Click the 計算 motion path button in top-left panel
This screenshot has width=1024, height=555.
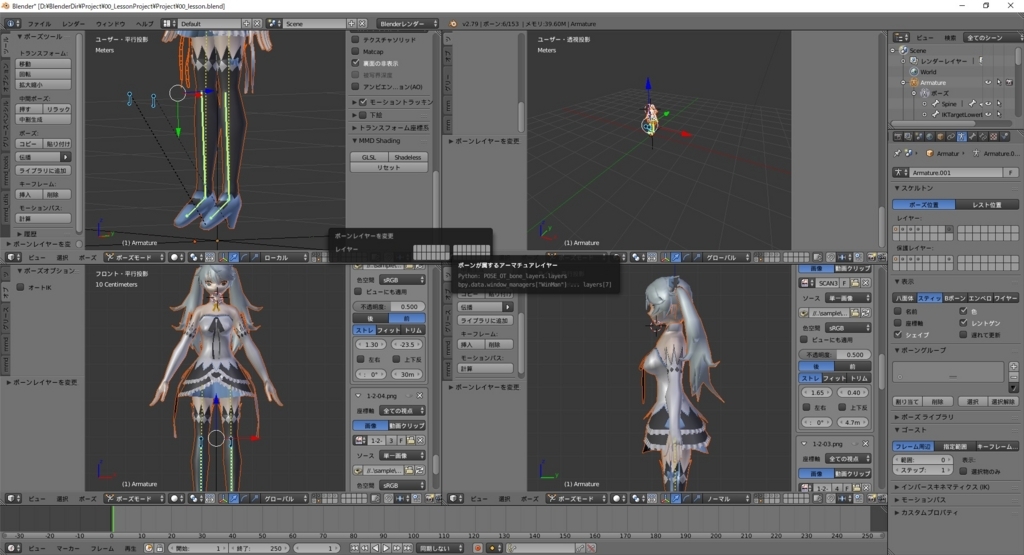point(44,218)
